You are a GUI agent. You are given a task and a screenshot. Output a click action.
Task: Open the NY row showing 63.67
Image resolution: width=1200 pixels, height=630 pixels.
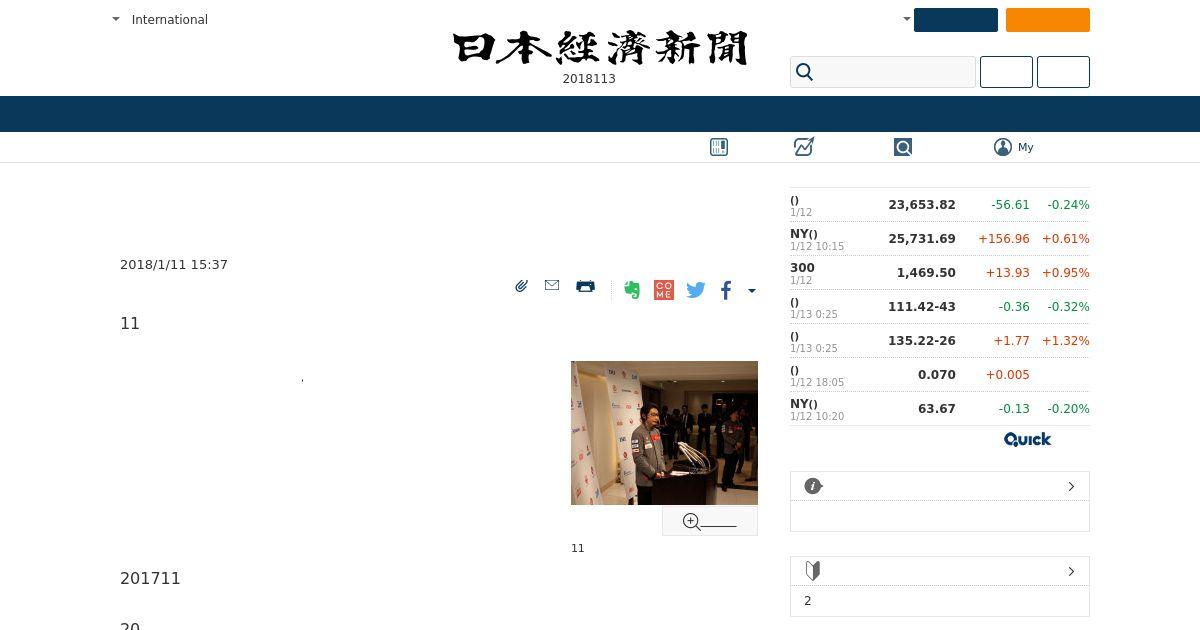[x=940, y=409]
